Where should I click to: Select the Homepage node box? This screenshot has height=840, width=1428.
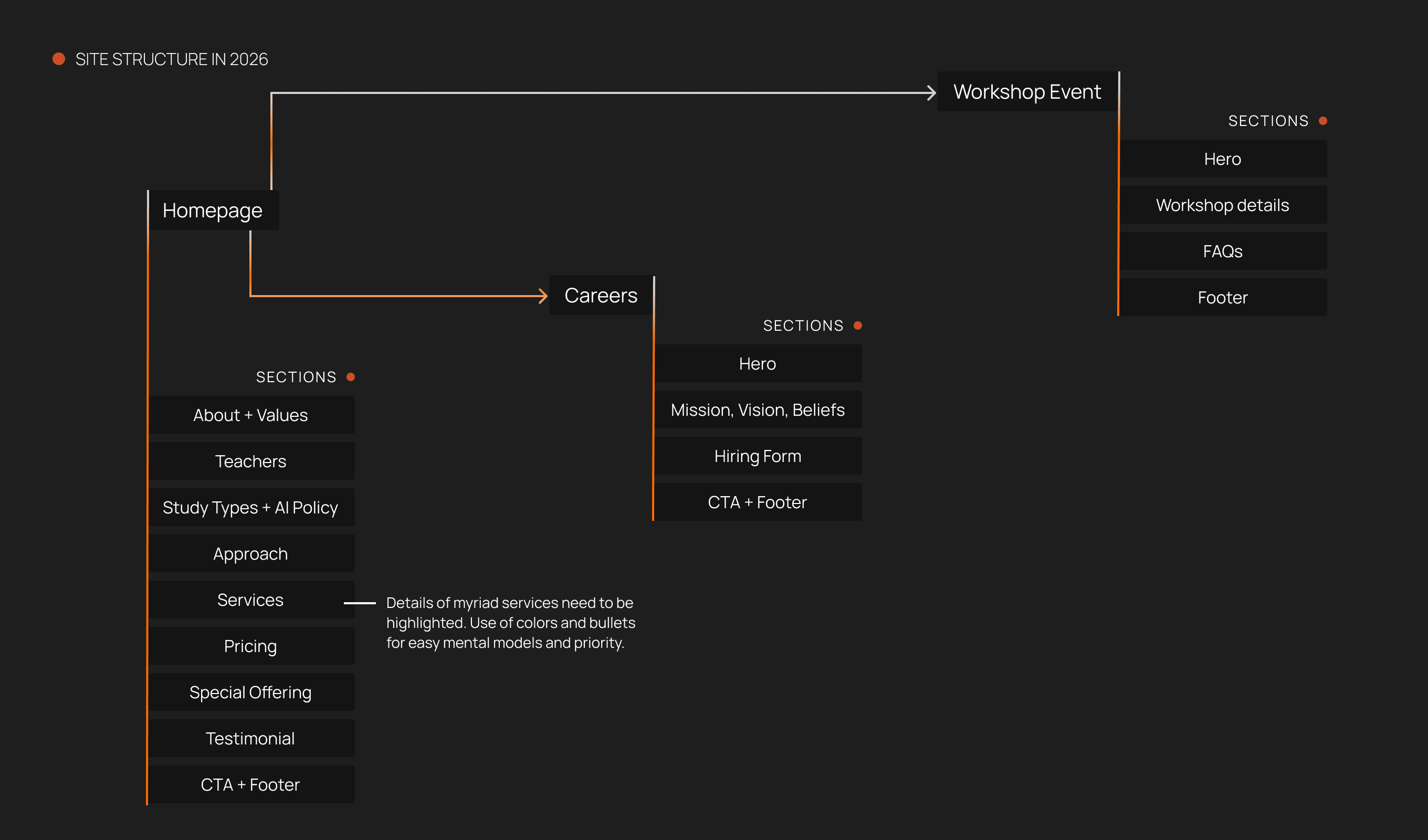213,211
